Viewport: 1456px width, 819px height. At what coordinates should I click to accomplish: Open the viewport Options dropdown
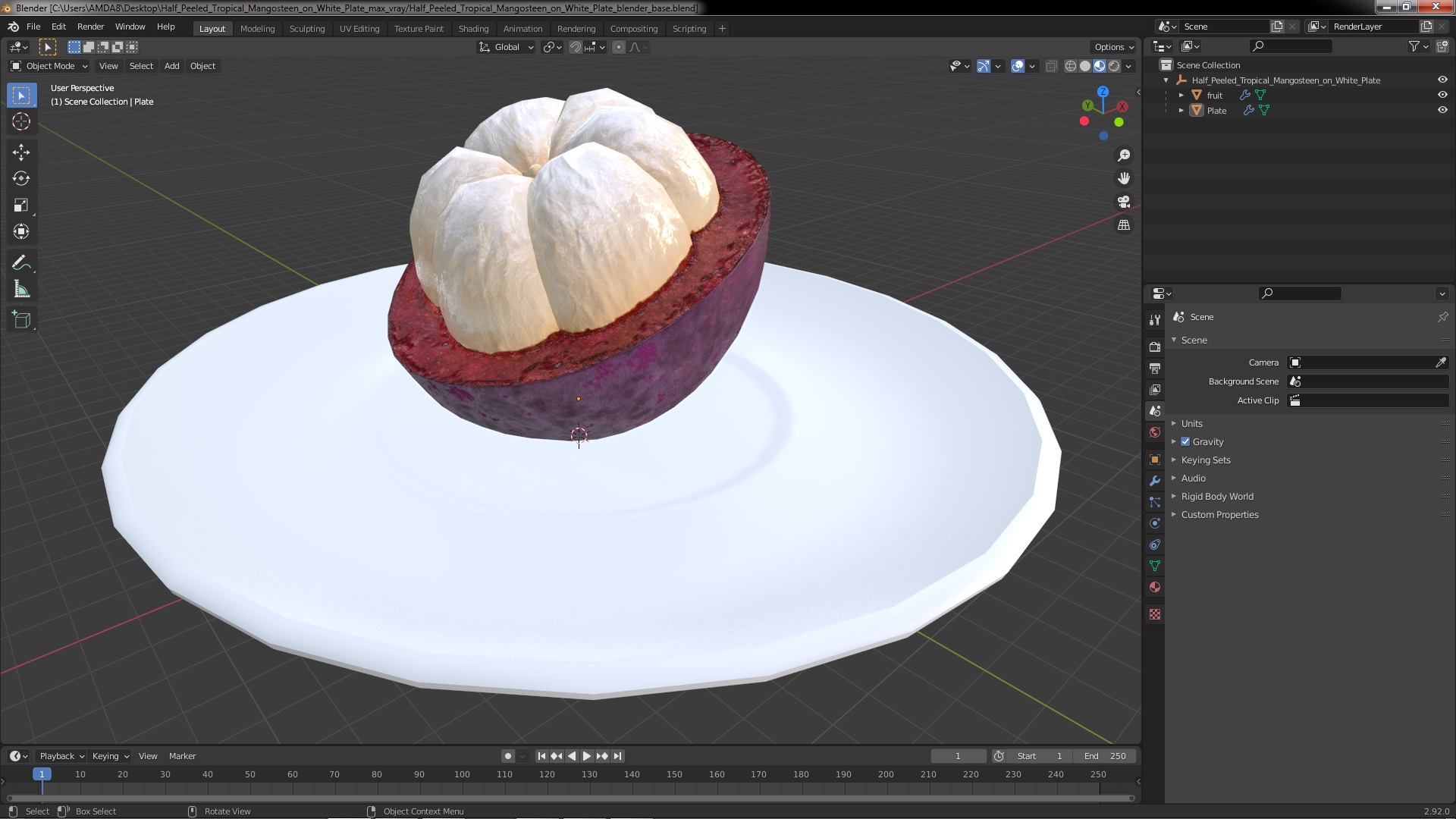point(1114,47)
